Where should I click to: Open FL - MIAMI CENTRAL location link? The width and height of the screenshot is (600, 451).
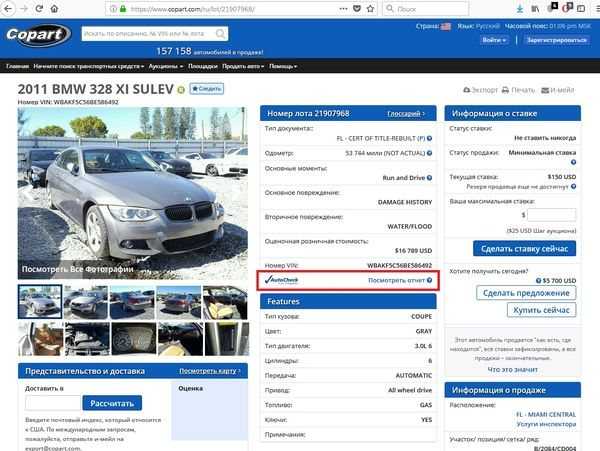(546, 415)
